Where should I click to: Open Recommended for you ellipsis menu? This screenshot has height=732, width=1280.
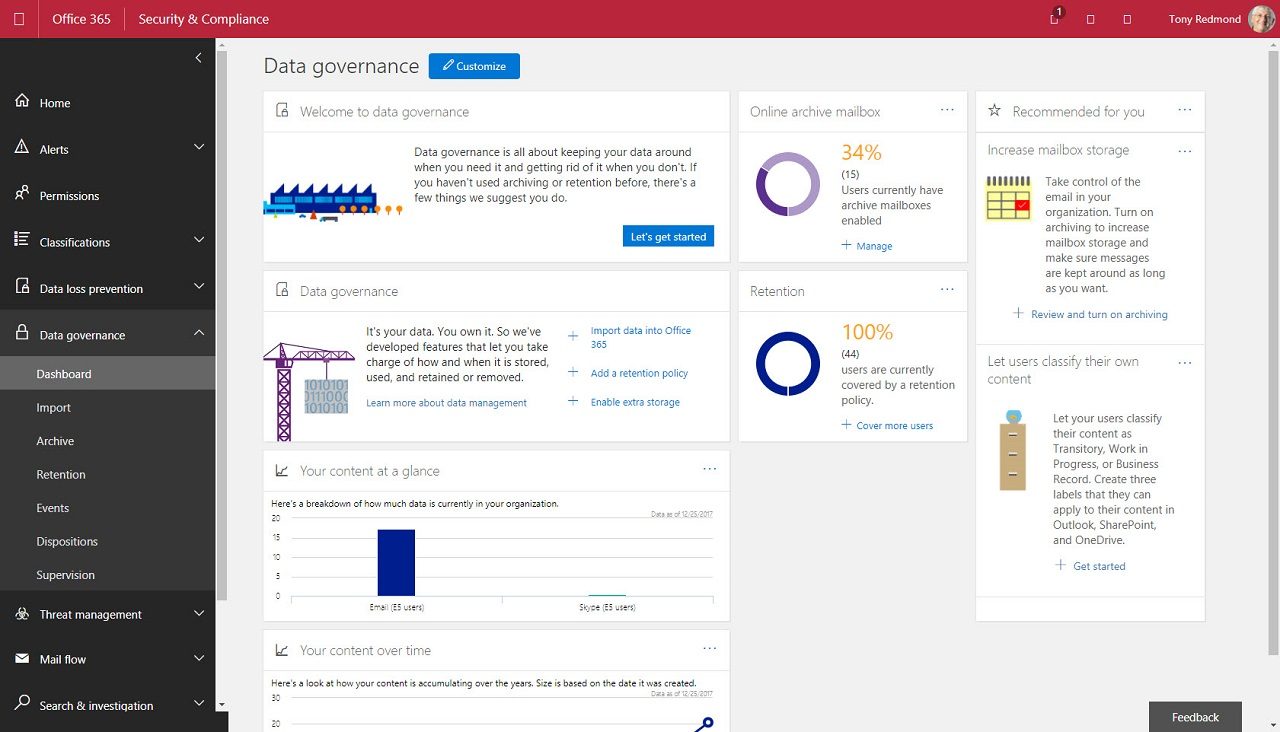click(x=1185, y=110)
